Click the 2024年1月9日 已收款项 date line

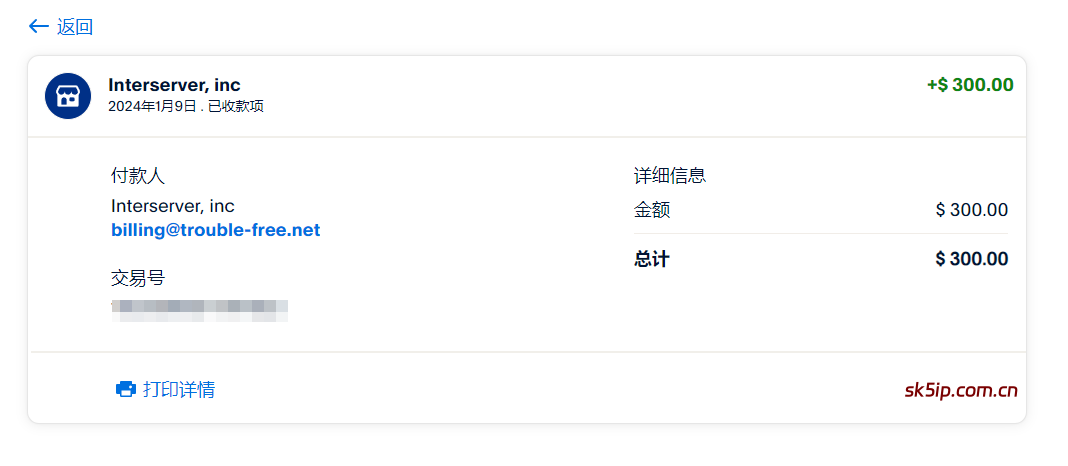186,106
